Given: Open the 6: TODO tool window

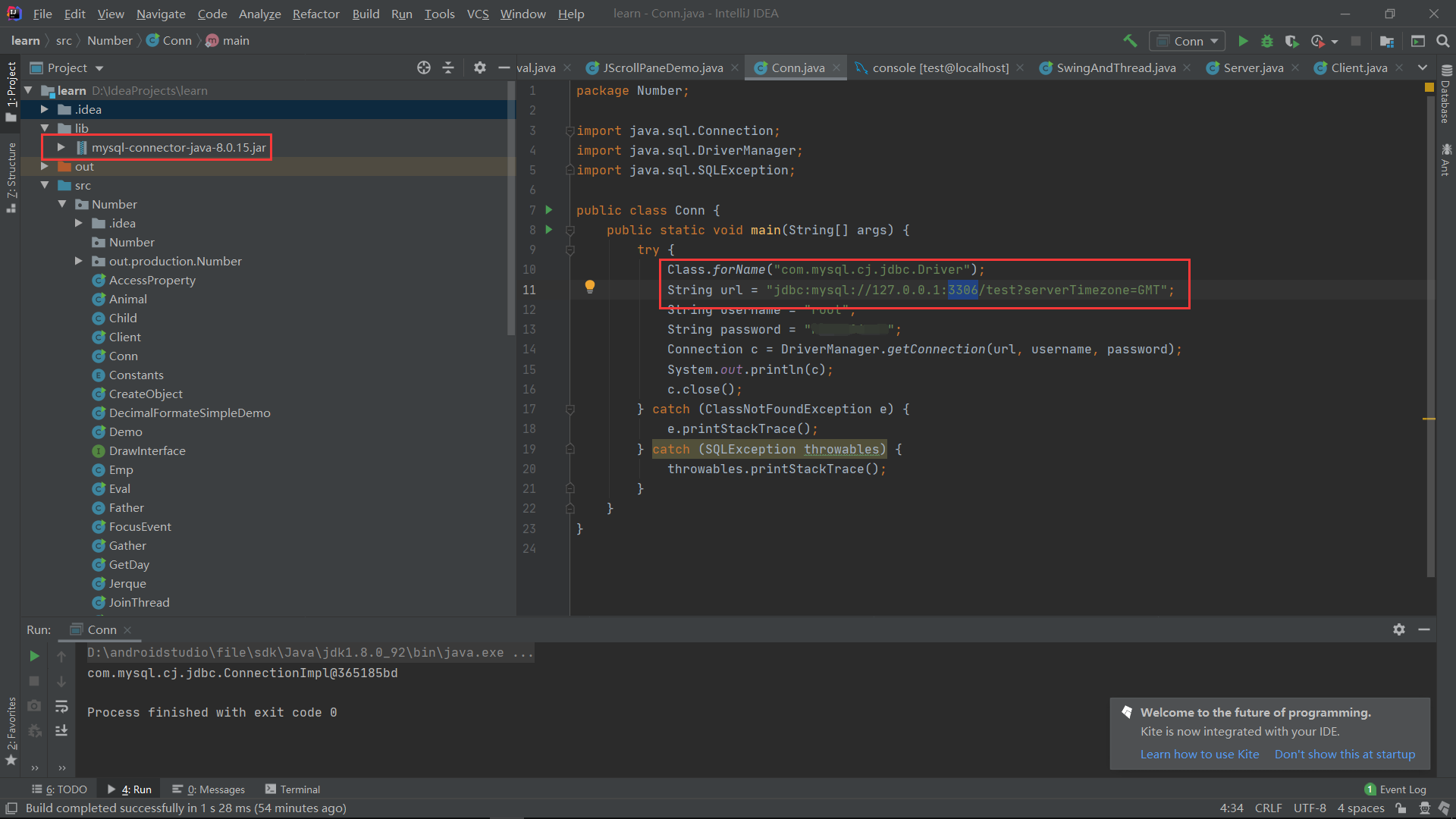Looking at the screenshot, I should (x=59, y=789).
